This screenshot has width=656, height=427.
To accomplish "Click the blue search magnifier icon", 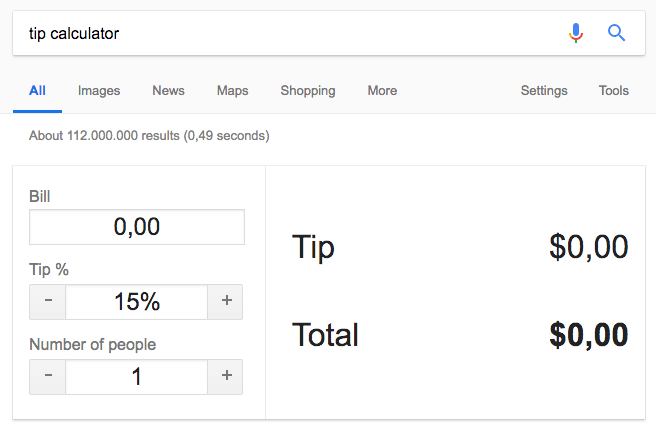I will pos(617,34).
